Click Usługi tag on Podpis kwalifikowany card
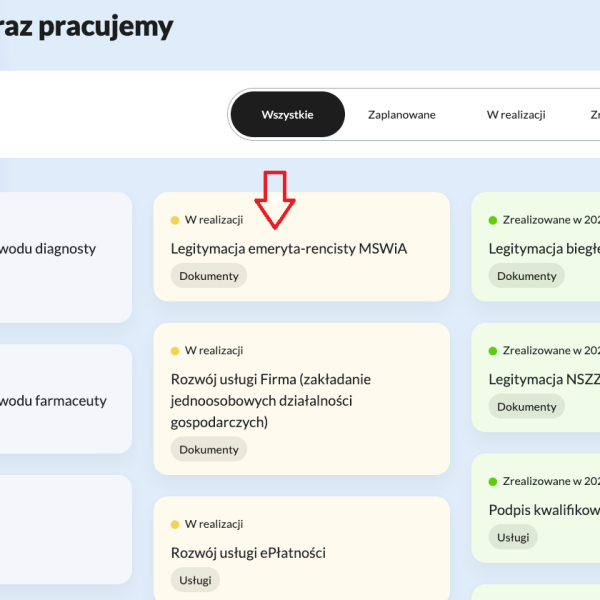600x600 pixels. tap(513, 537)
